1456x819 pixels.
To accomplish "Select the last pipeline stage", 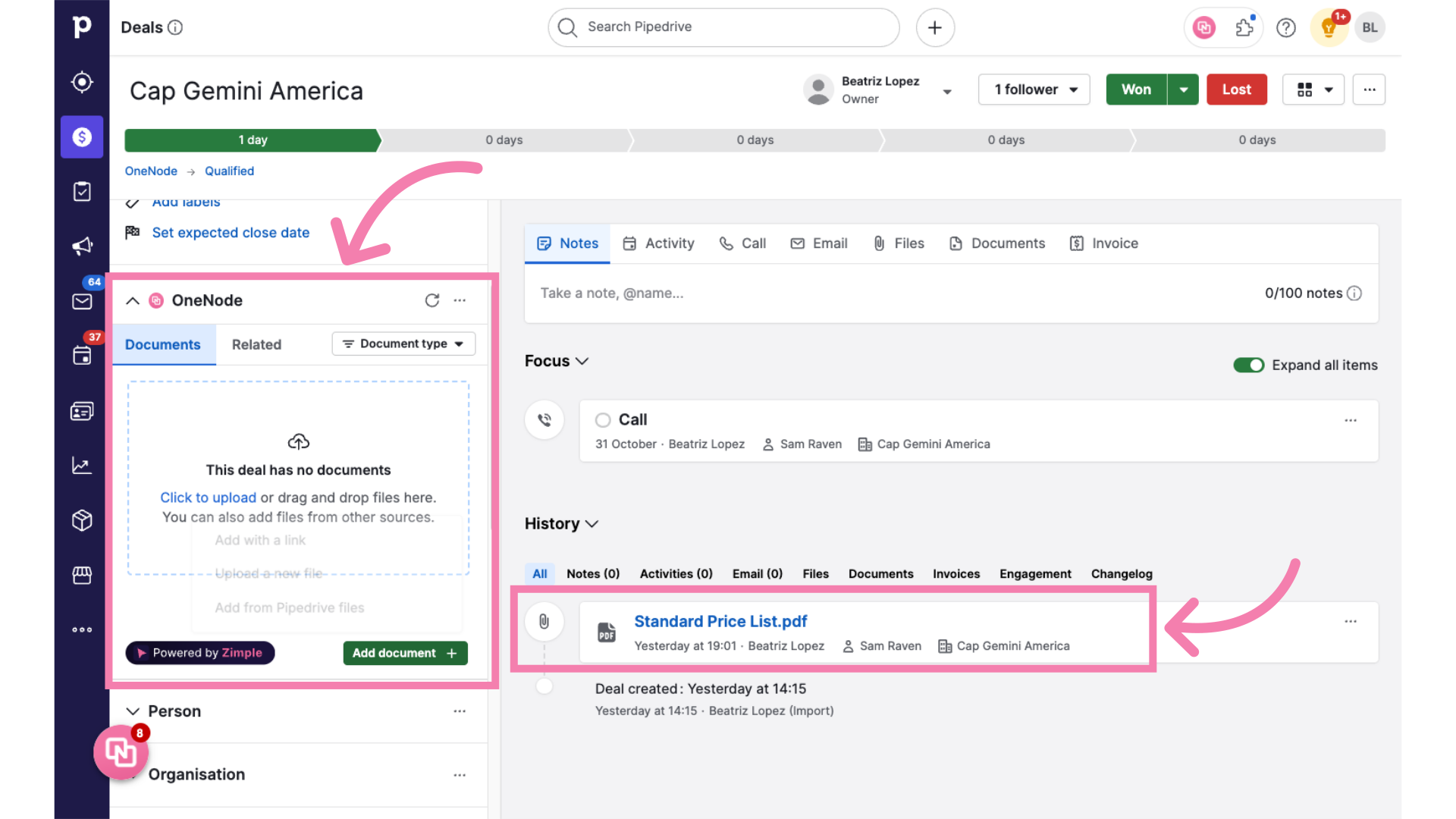I will (x=1257, y=140).
